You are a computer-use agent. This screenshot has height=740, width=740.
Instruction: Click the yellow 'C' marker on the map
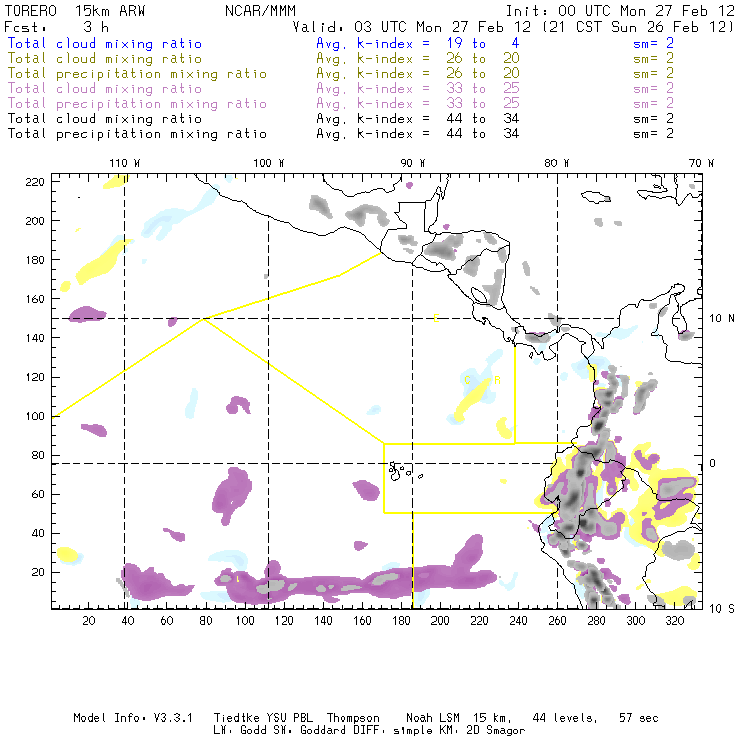[x=467, y=380]
